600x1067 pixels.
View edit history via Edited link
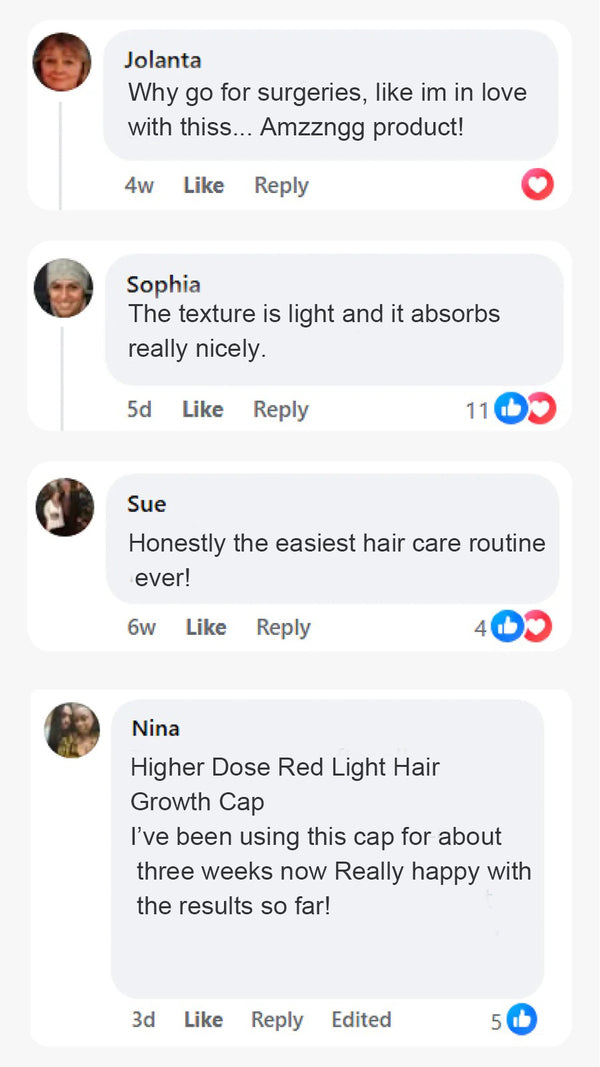pyautogui.click(x=361, y=1019)
